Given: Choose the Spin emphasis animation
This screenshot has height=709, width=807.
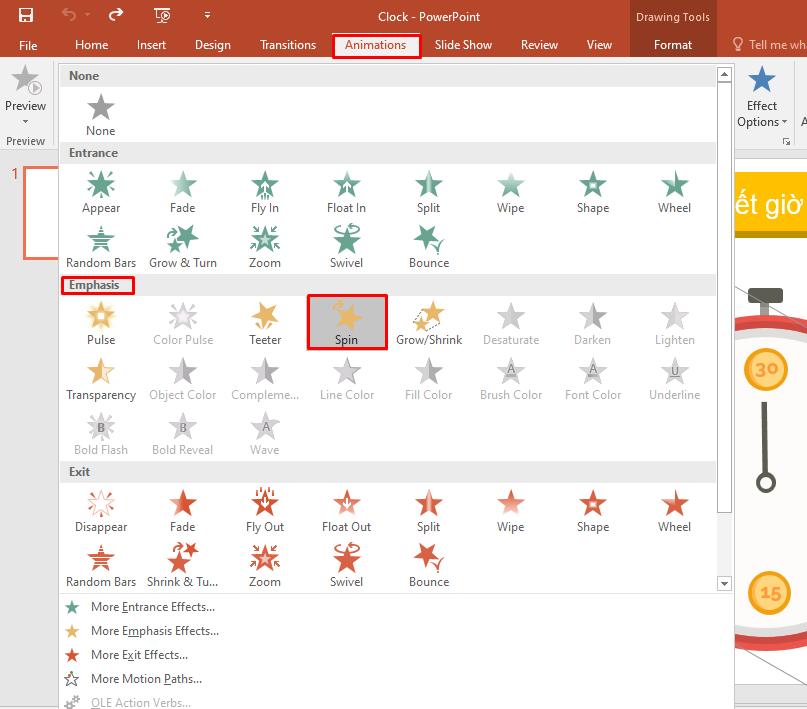Looking at the screenshot, I should tap(347, 323).
